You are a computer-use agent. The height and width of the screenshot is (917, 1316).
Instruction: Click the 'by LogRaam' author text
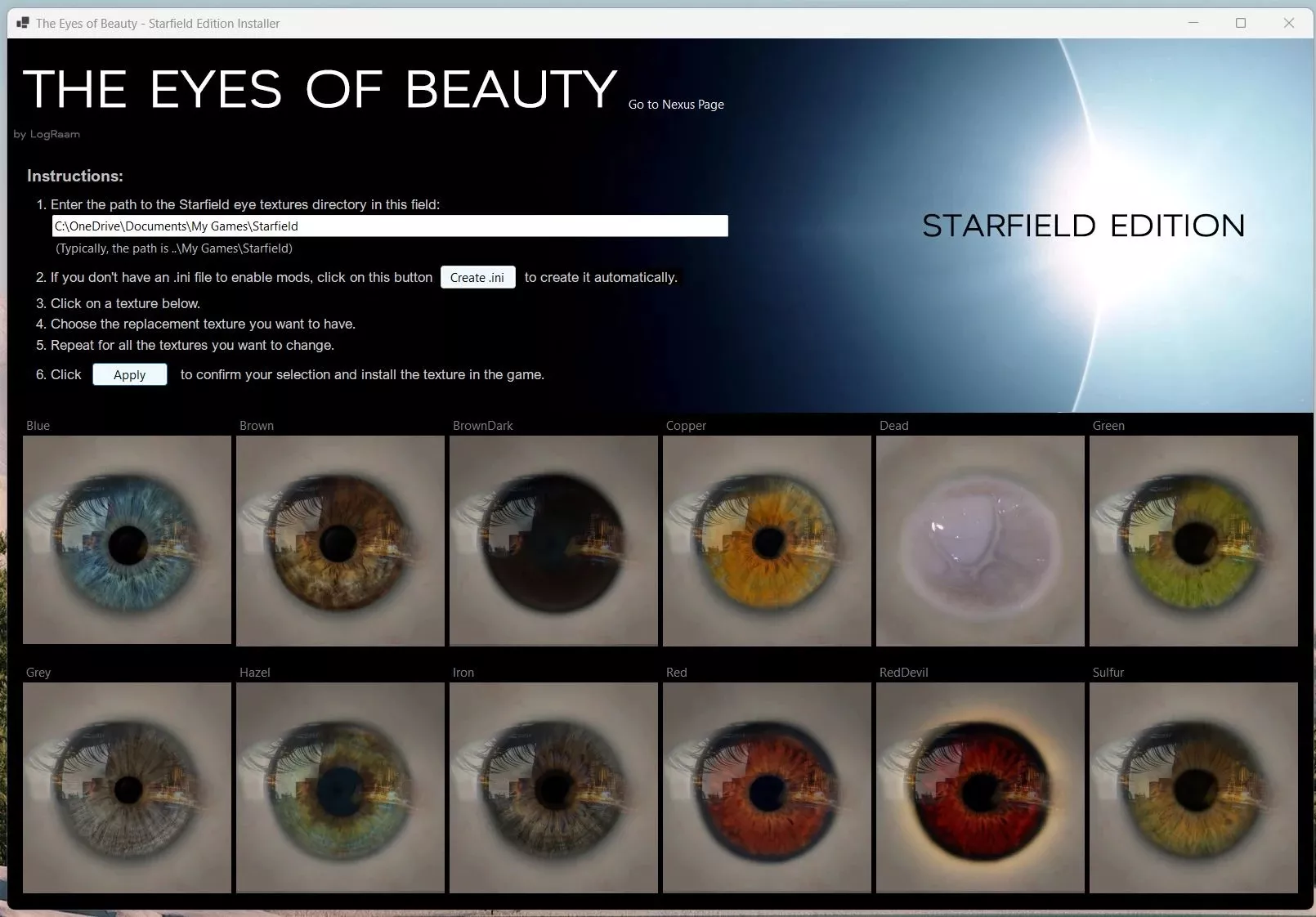click(x=47, y=134)
